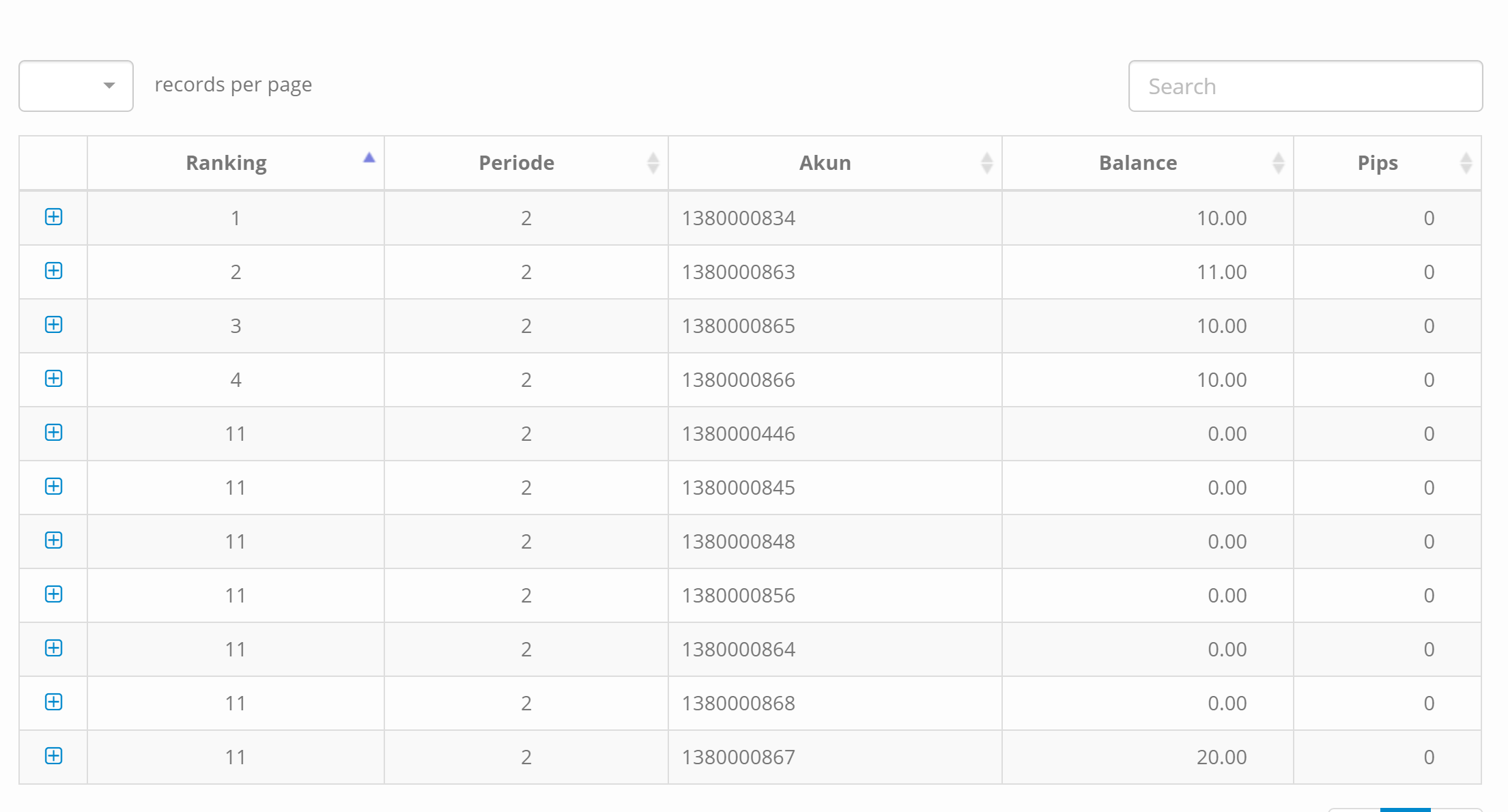Click the Ranking ascending sort arrow
This screenshot has width=1508, height=812.
369,158
